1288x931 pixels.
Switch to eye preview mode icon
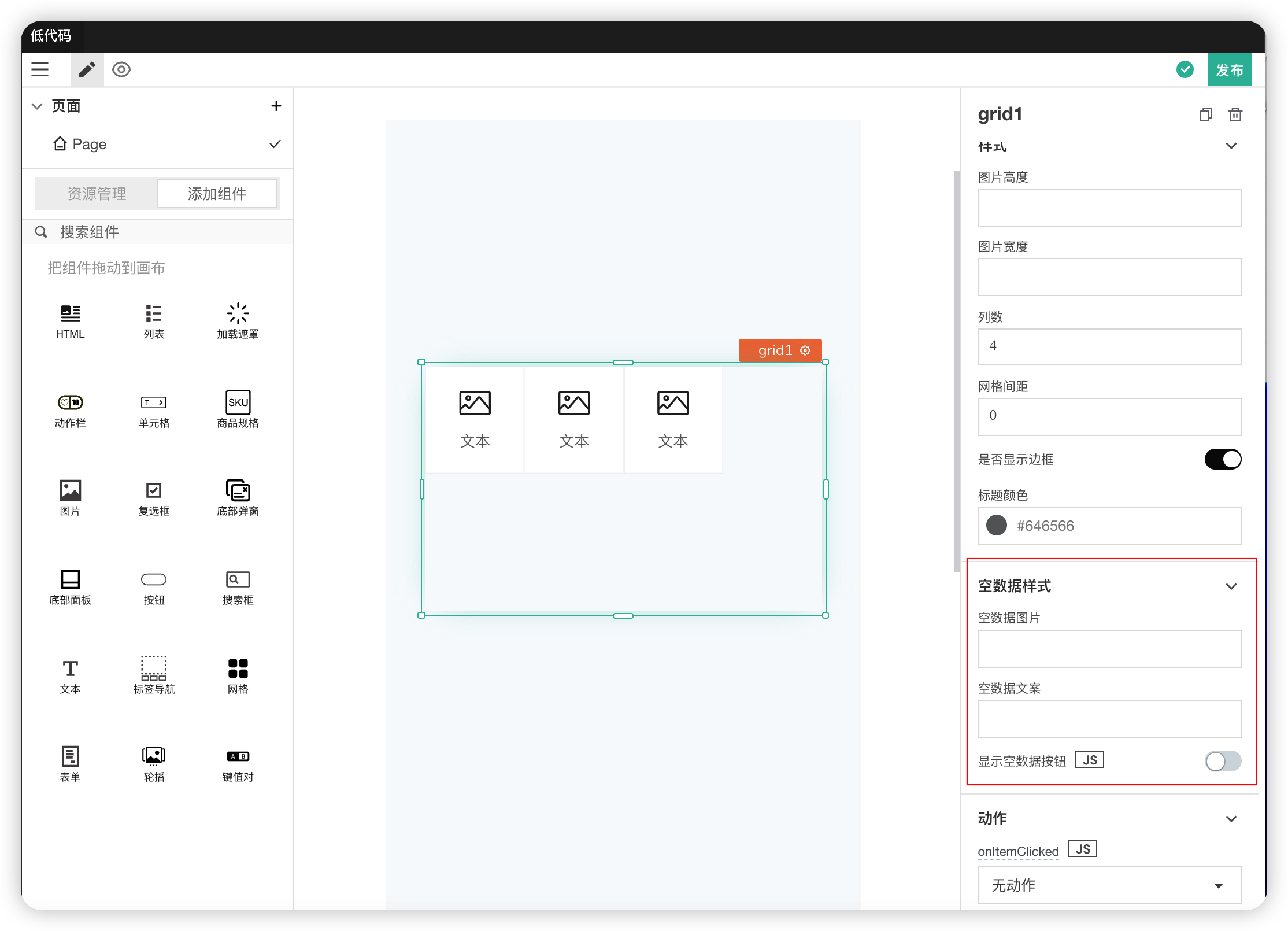click(121, 70)
